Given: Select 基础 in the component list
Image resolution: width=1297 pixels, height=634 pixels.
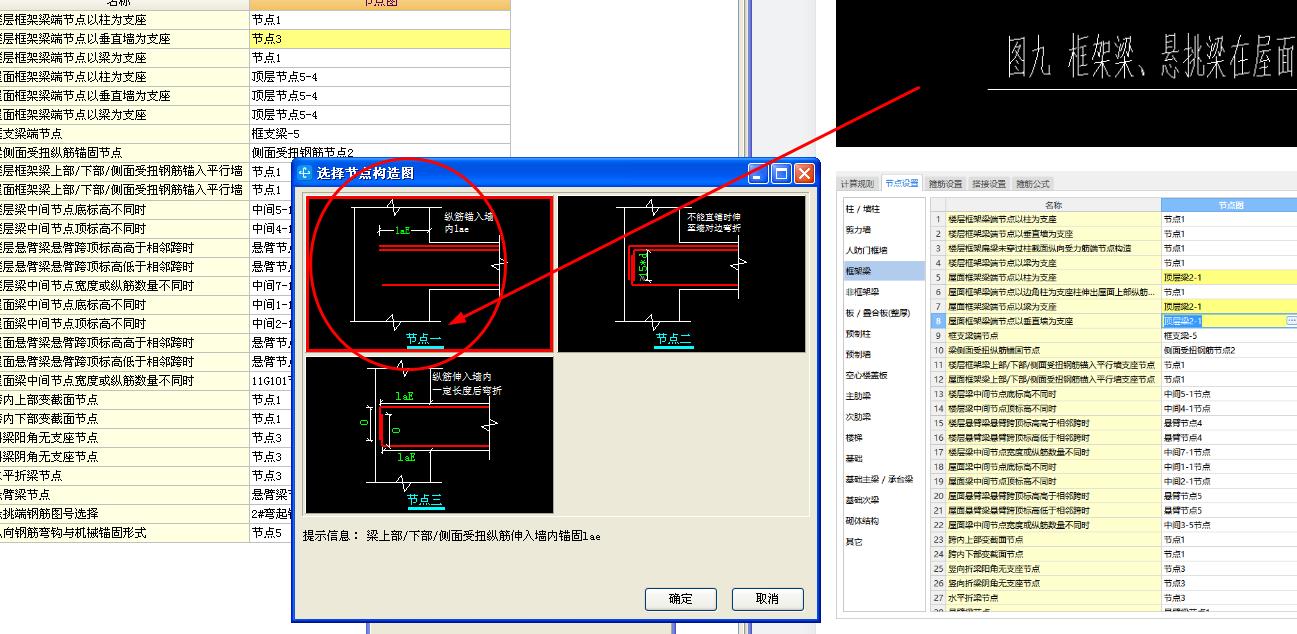Looking at the screenshot, I should click(884, 458).
